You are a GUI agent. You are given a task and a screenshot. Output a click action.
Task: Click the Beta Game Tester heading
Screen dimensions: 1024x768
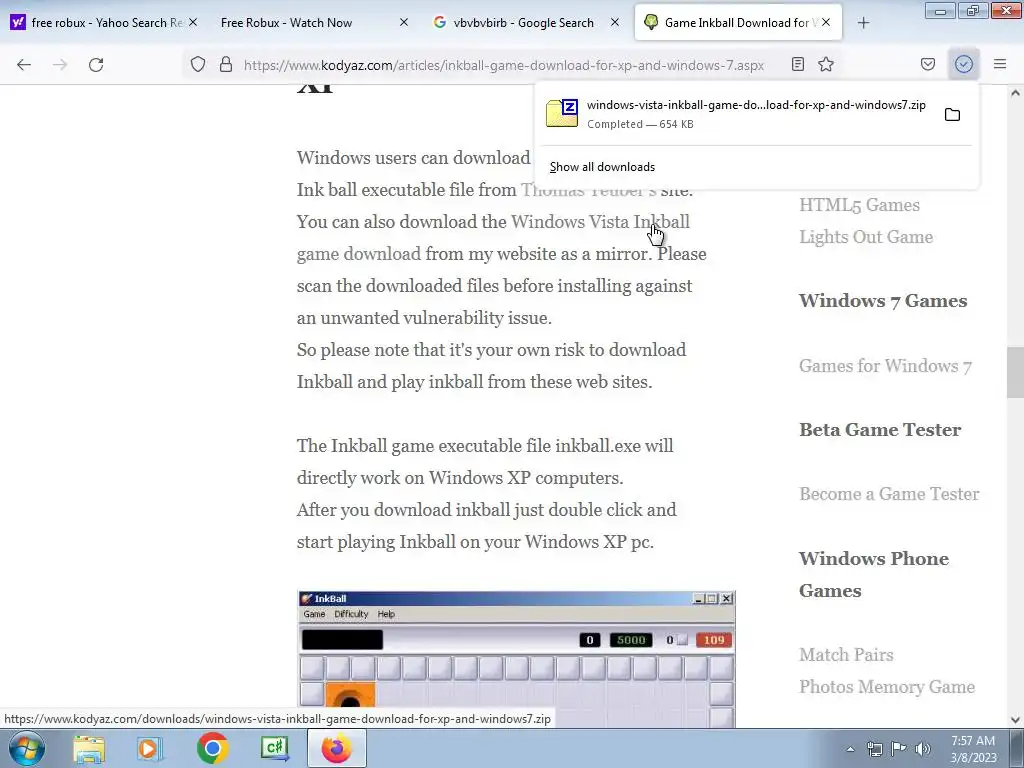coord(880,430)
